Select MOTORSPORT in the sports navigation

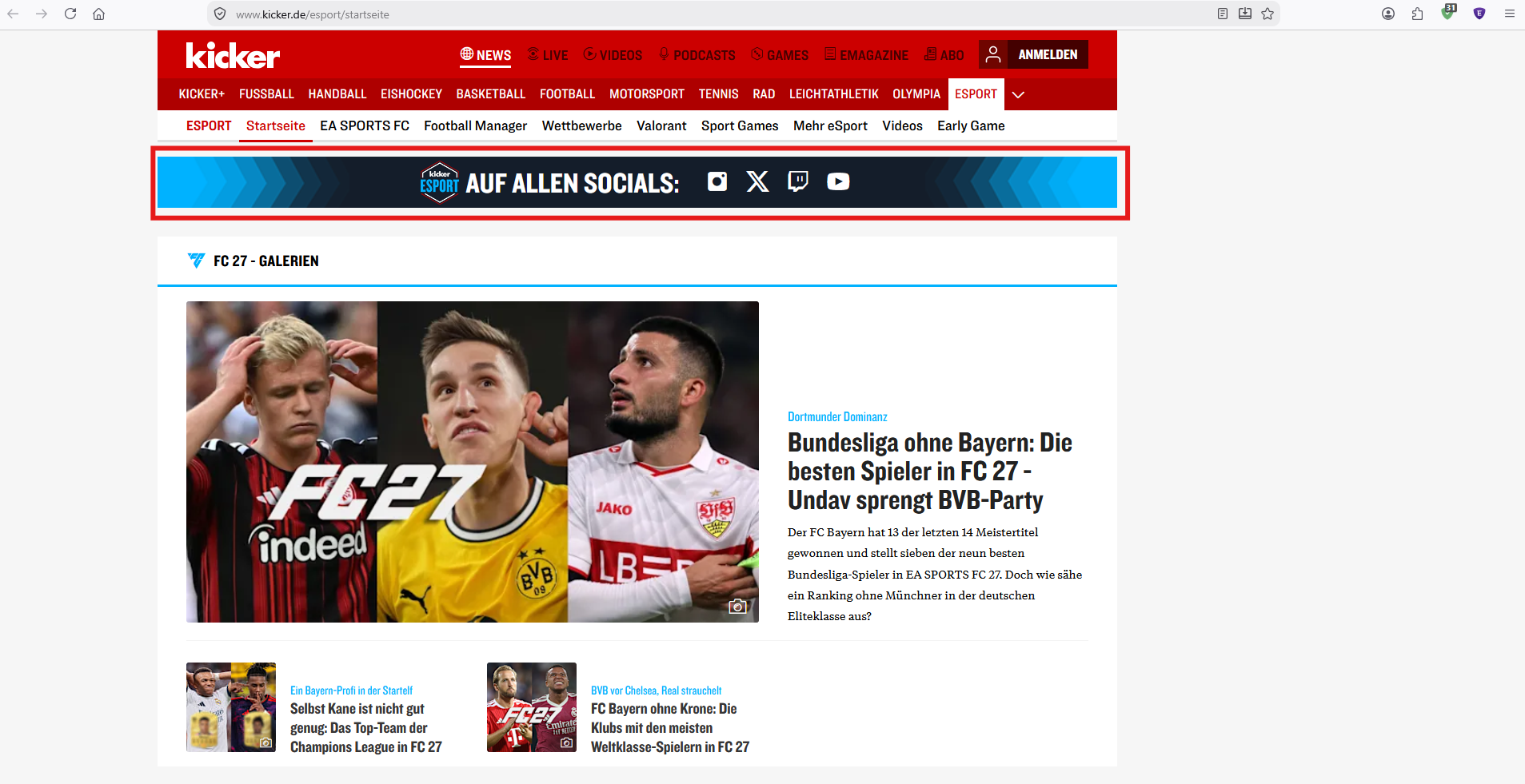(647, 94)
